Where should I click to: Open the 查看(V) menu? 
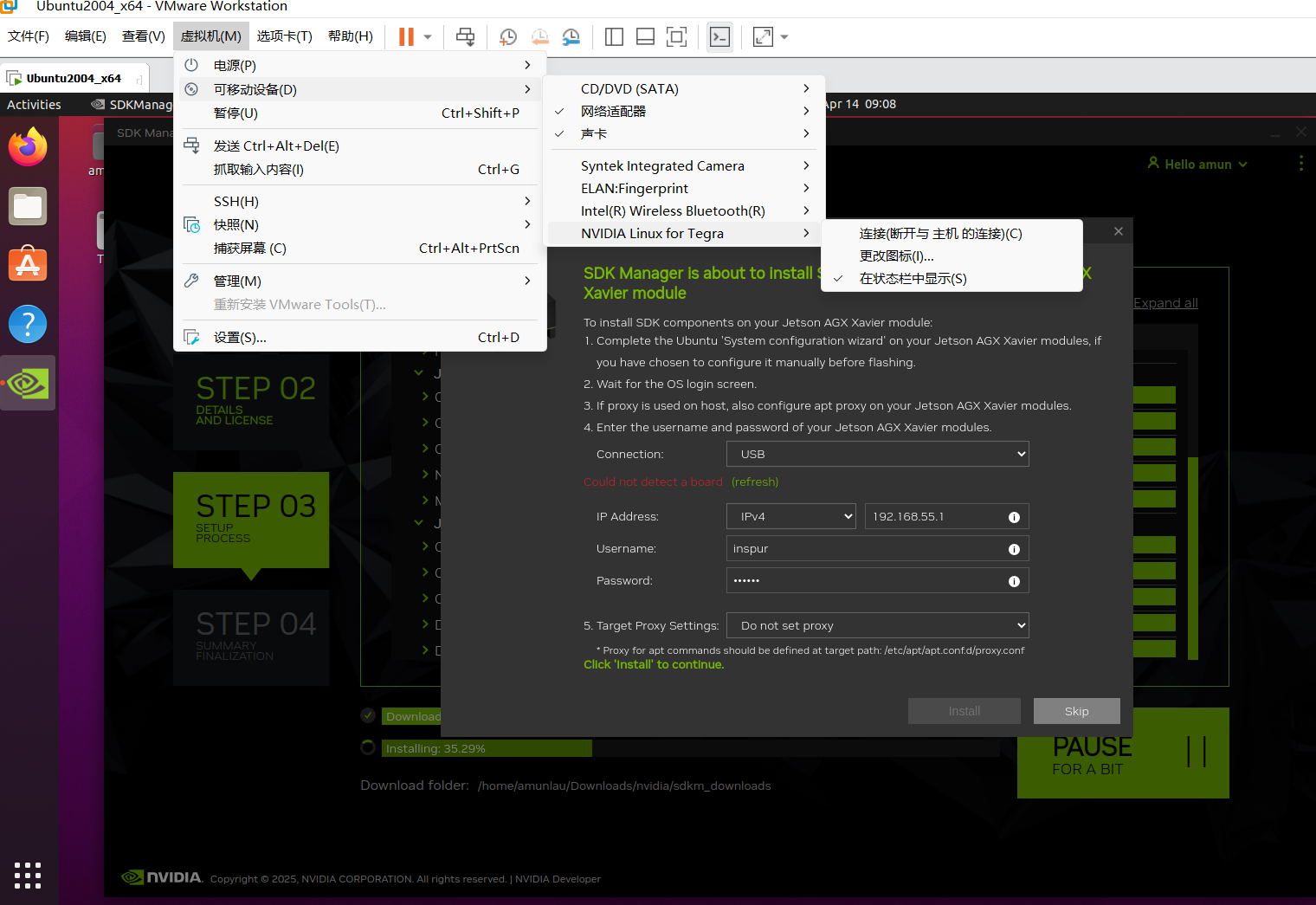tap(144, 36)
